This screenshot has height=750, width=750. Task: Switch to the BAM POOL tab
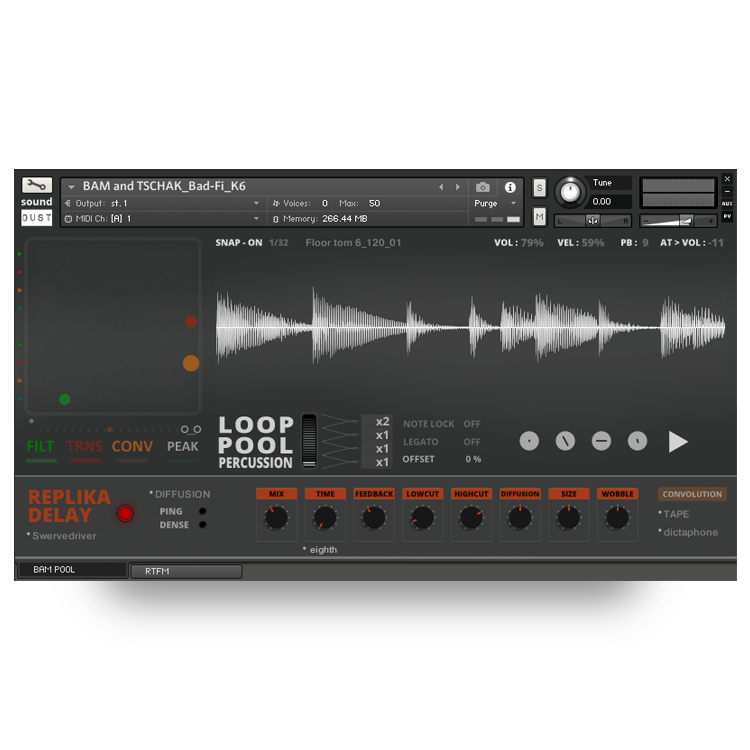pos(72,570)
